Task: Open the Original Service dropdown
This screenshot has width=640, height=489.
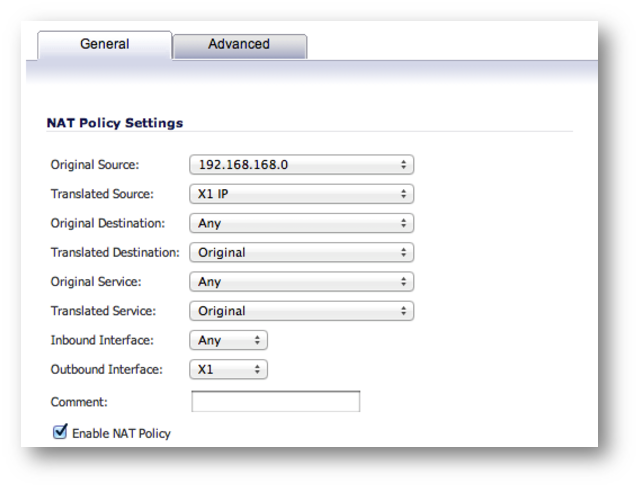Action: (302, 282)
